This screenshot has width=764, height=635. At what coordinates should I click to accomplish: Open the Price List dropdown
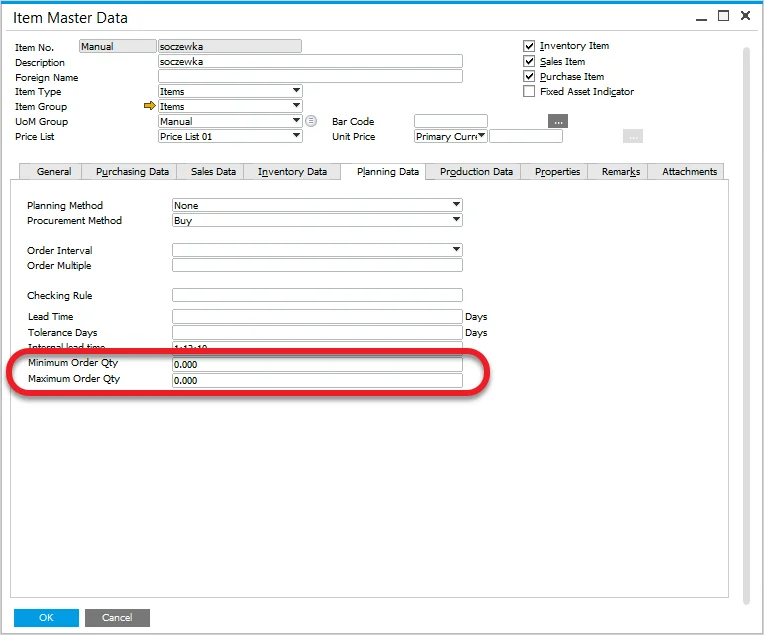[x=296, y=136]
